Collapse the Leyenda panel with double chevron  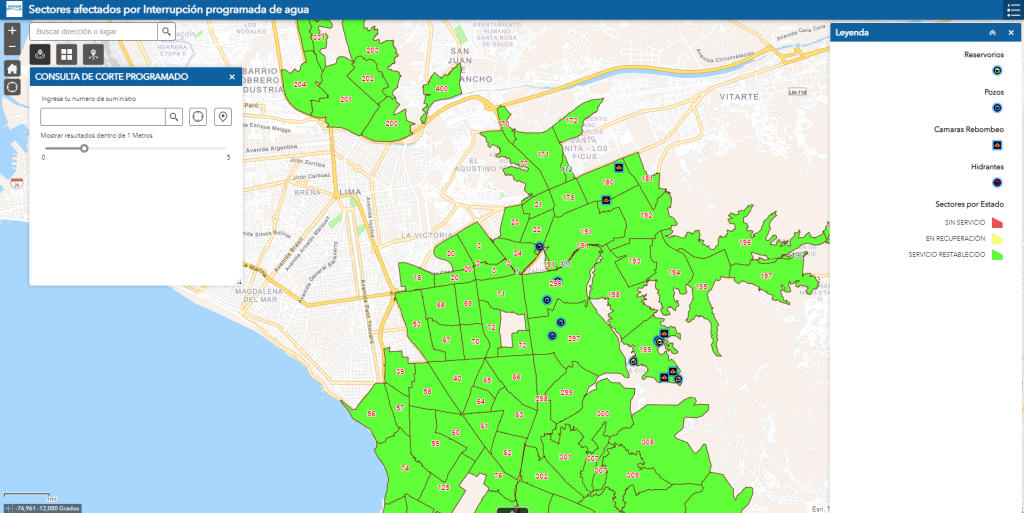click(992, 33)
